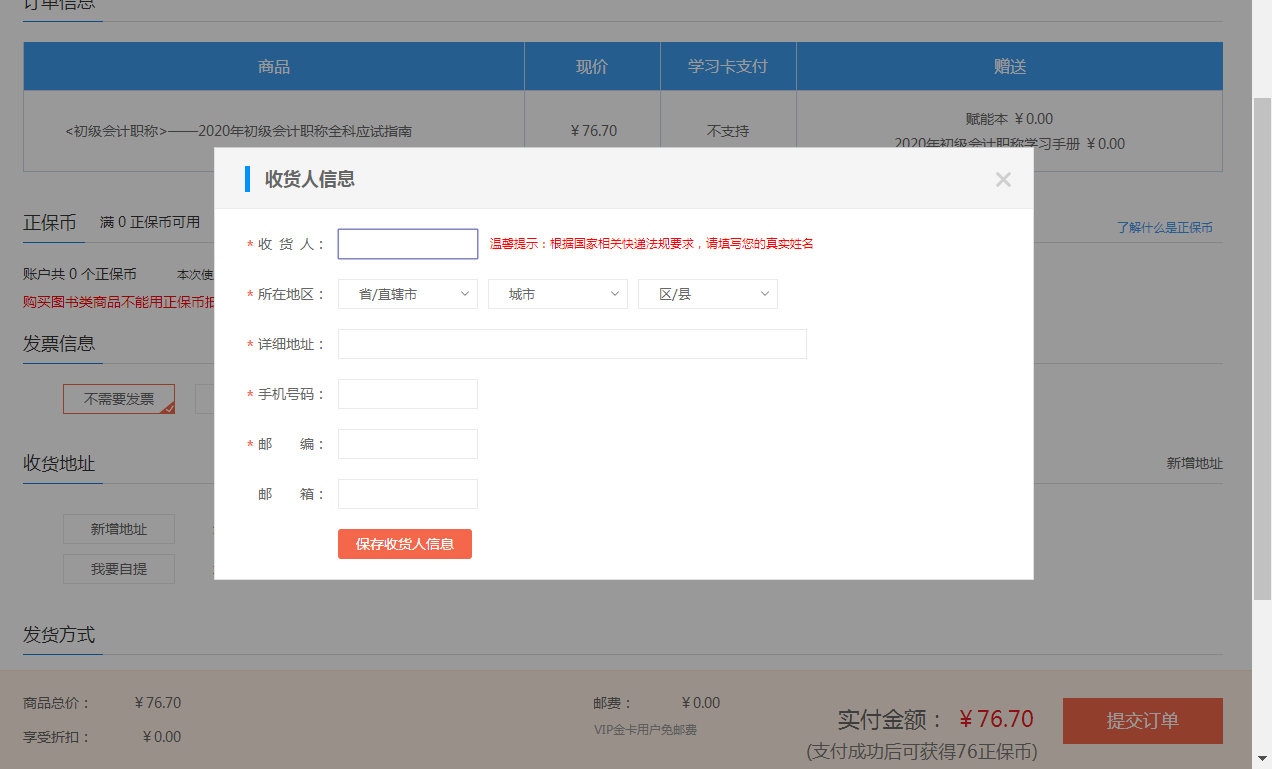Open the 了解什么是正保币 help link

pyautogui.click(x=1165, y=227)
